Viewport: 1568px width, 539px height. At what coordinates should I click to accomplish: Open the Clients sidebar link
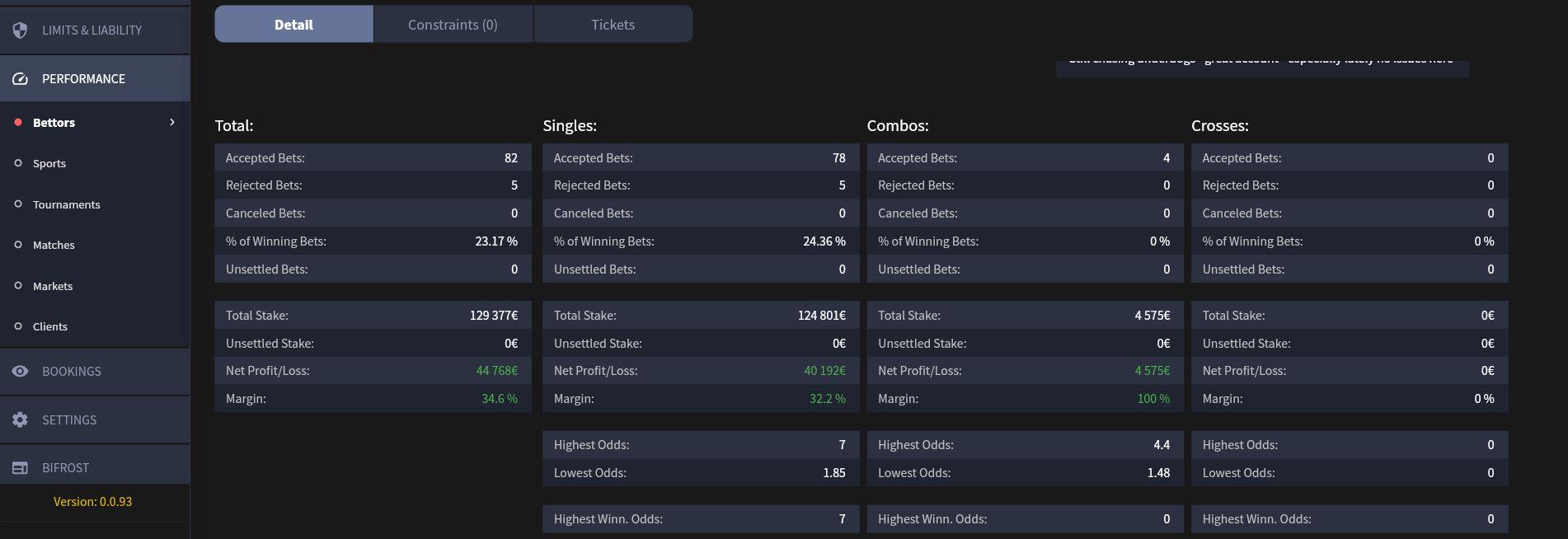50,327
